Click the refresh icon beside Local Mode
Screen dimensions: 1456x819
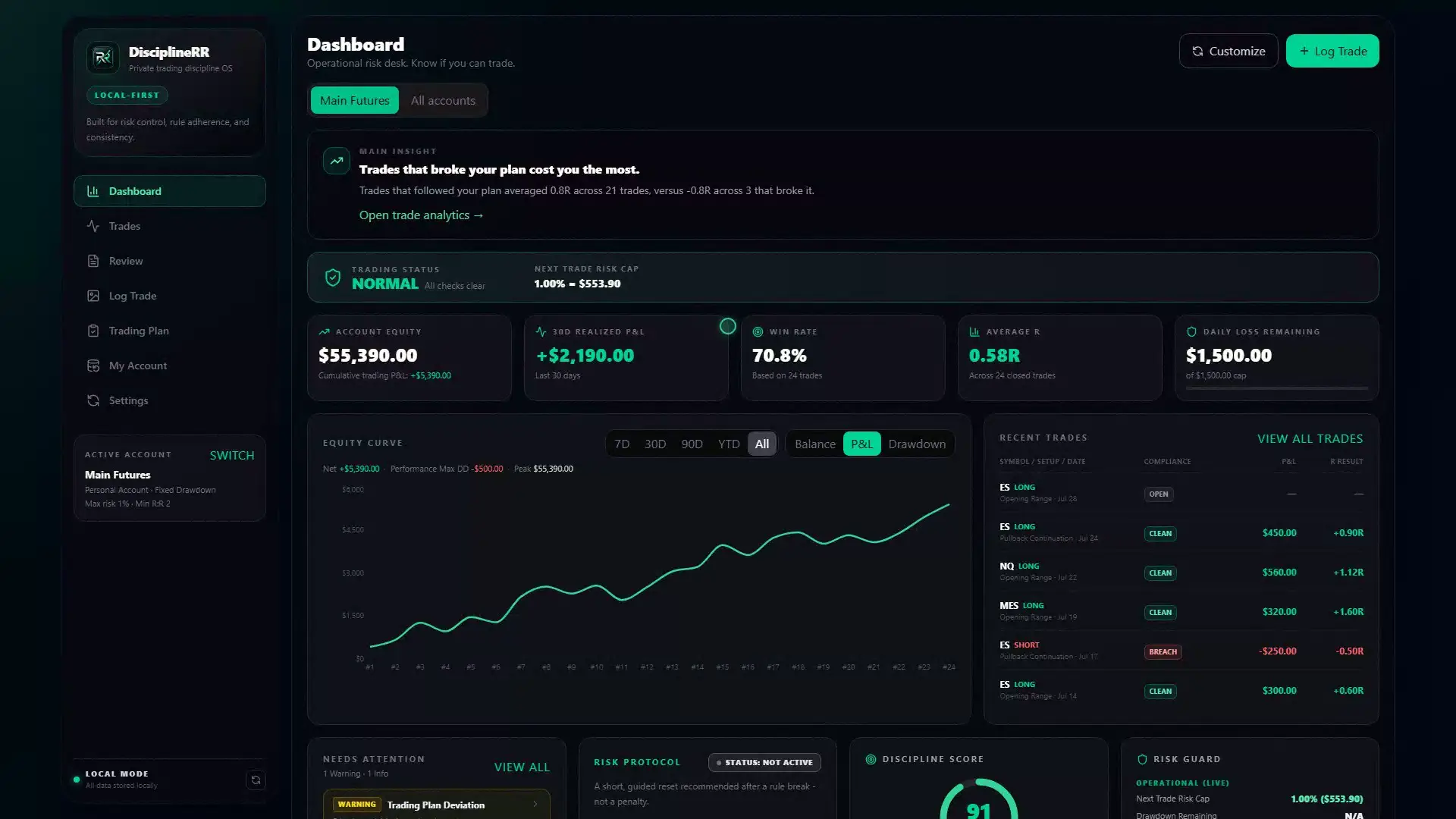pos(256,780)
